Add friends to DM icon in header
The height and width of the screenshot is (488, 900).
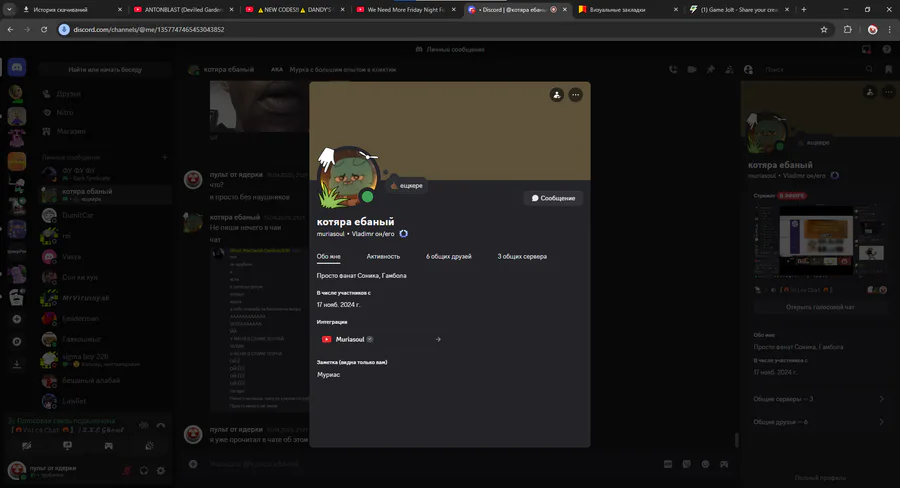(729, 69)
